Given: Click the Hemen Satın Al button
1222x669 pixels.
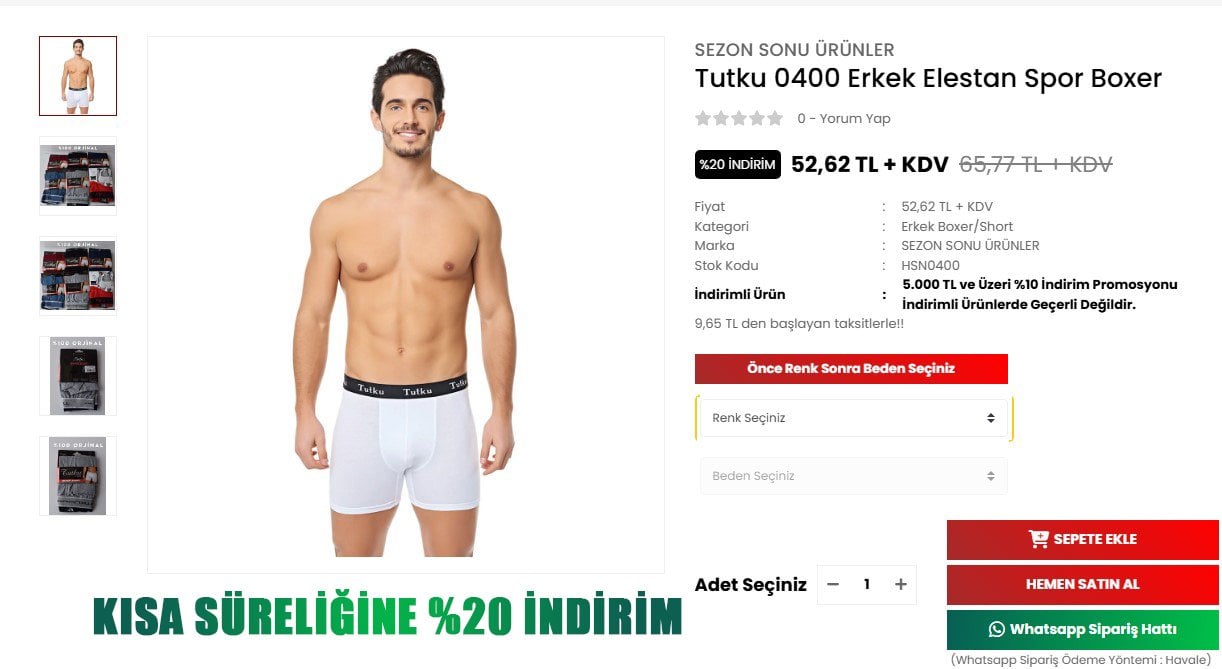Looking at the screenshot, I should (x=1083, y=585).
